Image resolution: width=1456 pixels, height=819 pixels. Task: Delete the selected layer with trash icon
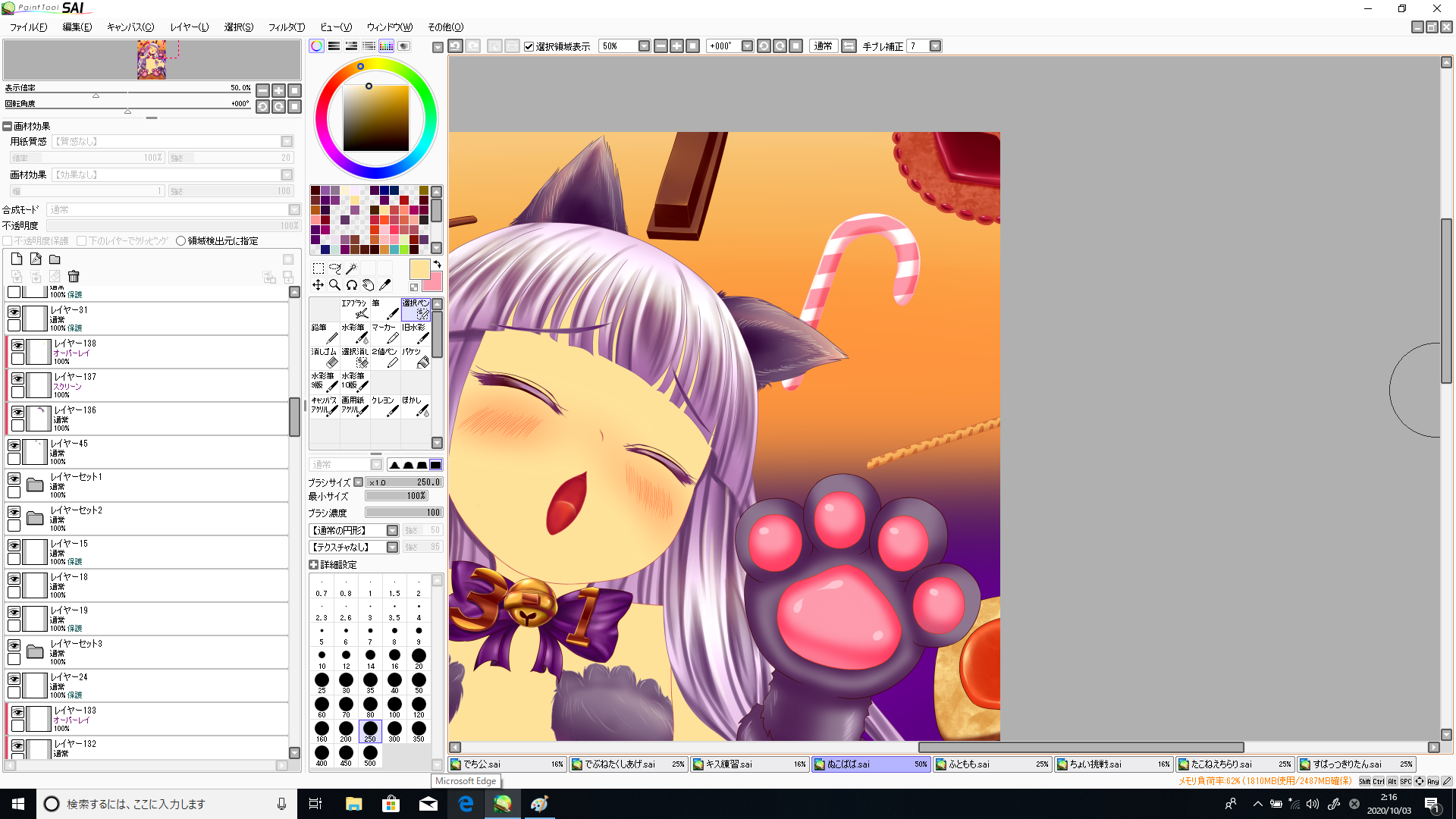[x=74, y=277]
